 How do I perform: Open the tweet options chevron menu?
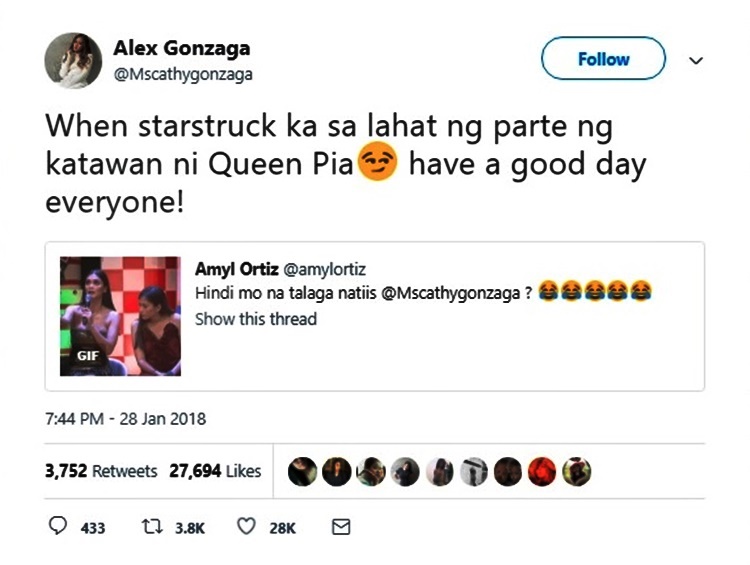tap(695, 60)
